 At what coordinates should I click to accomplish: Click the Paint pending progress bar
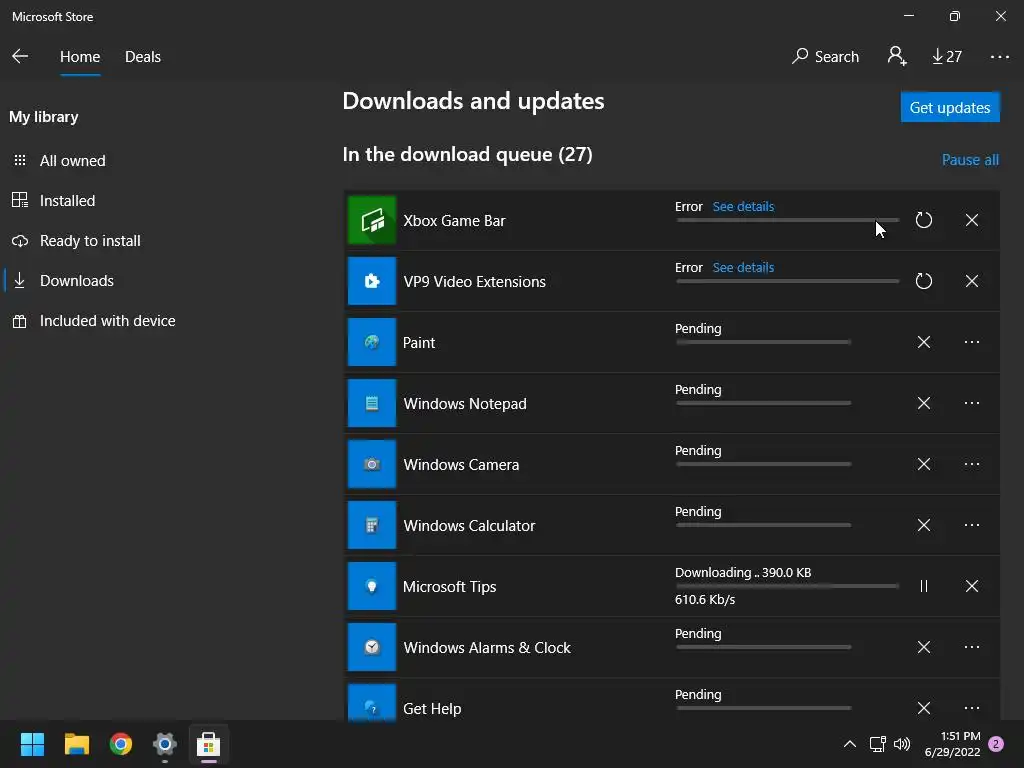763,342
